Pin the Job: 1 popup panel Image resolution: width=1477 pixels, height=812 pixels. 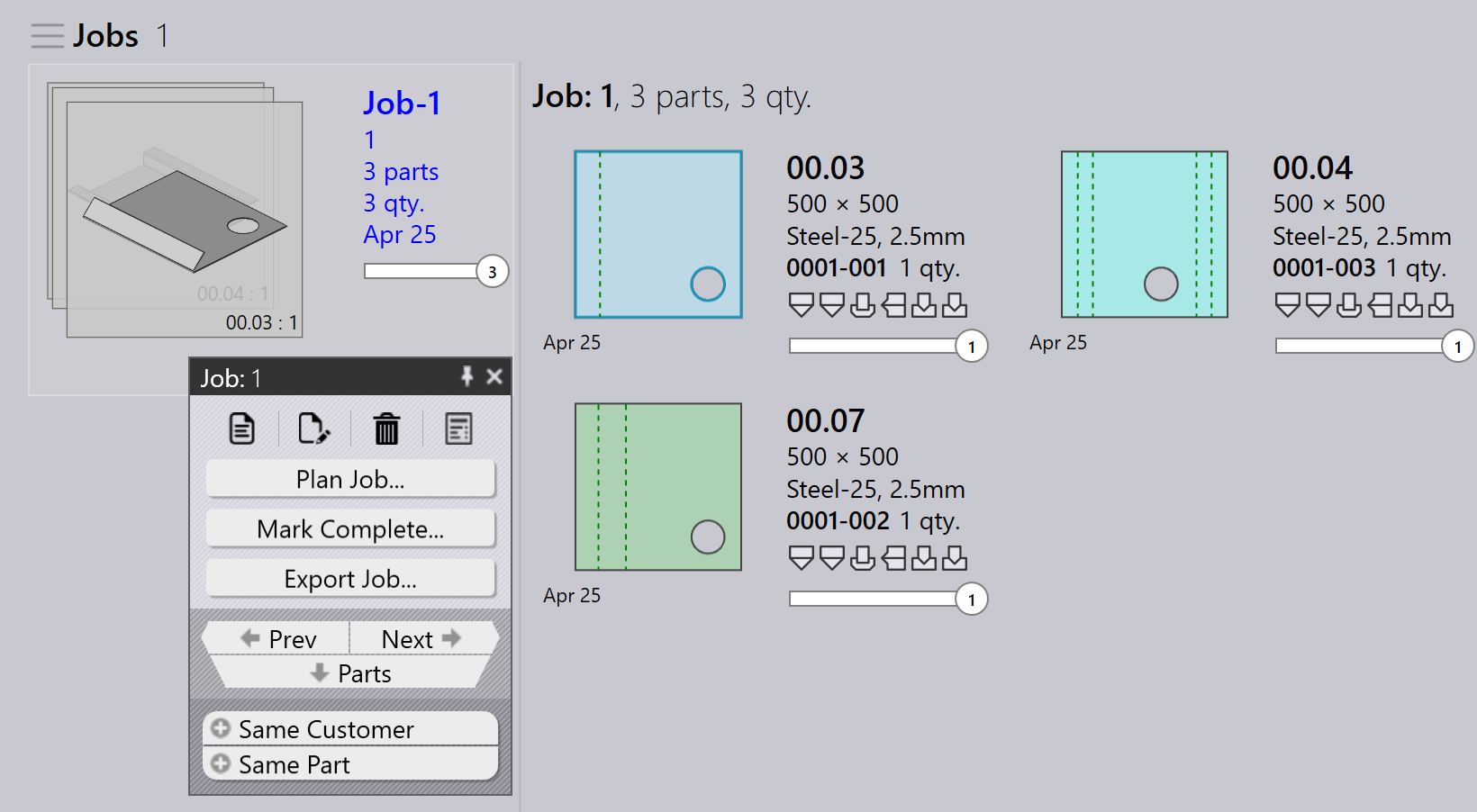(x=467, y=376)
